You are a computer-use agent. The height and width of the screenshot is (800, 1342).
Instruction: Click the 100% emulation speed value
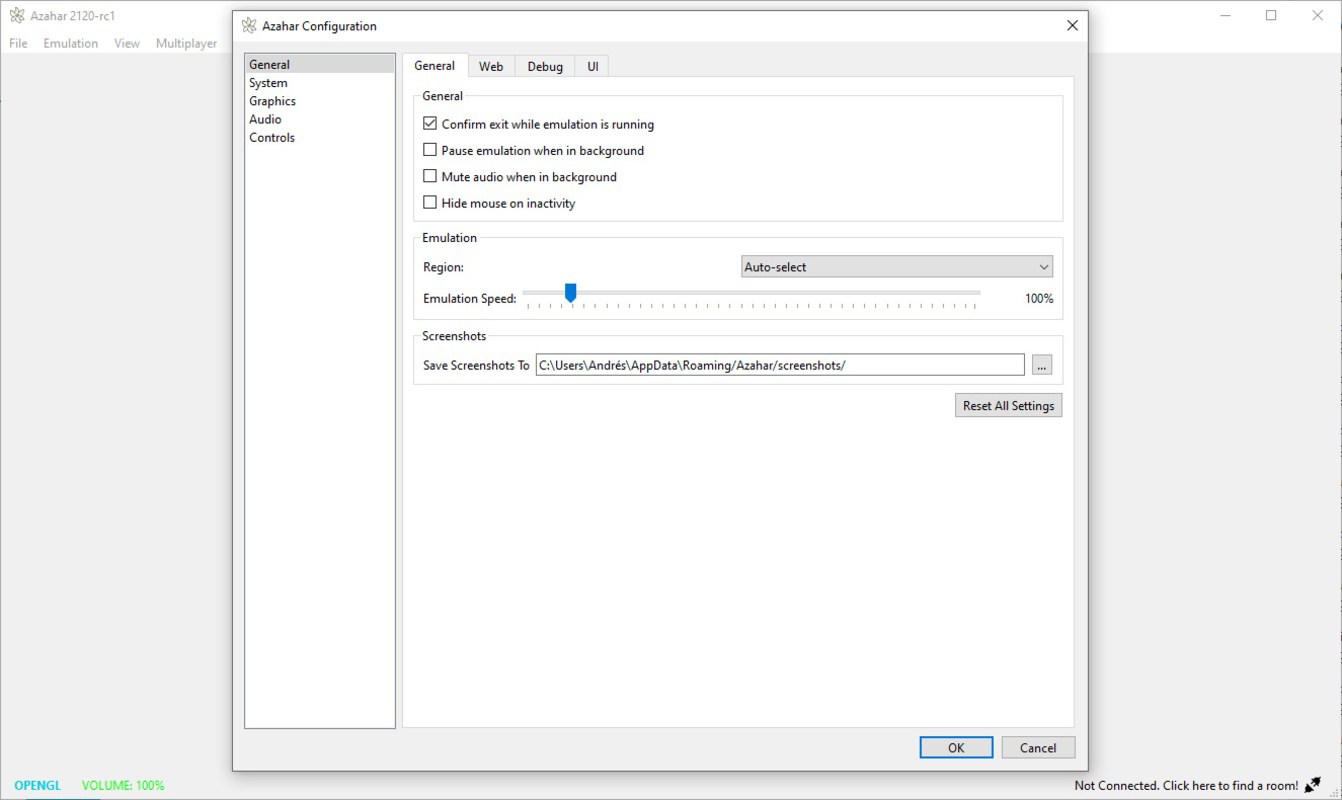tap(1039, 298)
